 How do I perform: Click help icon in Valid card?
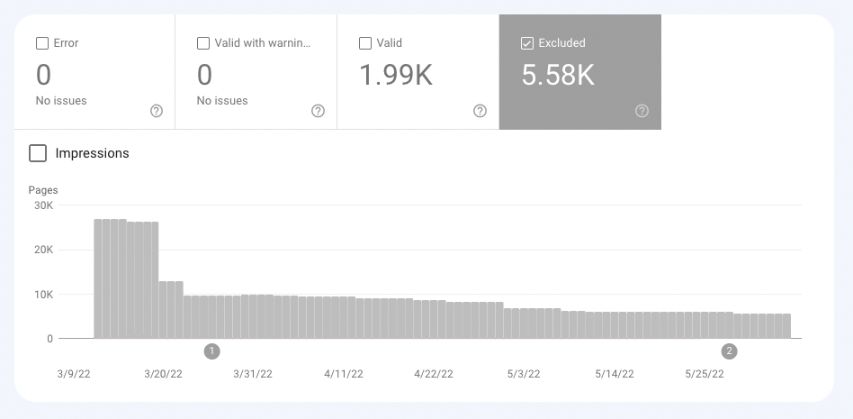click(x=480, y=111)
